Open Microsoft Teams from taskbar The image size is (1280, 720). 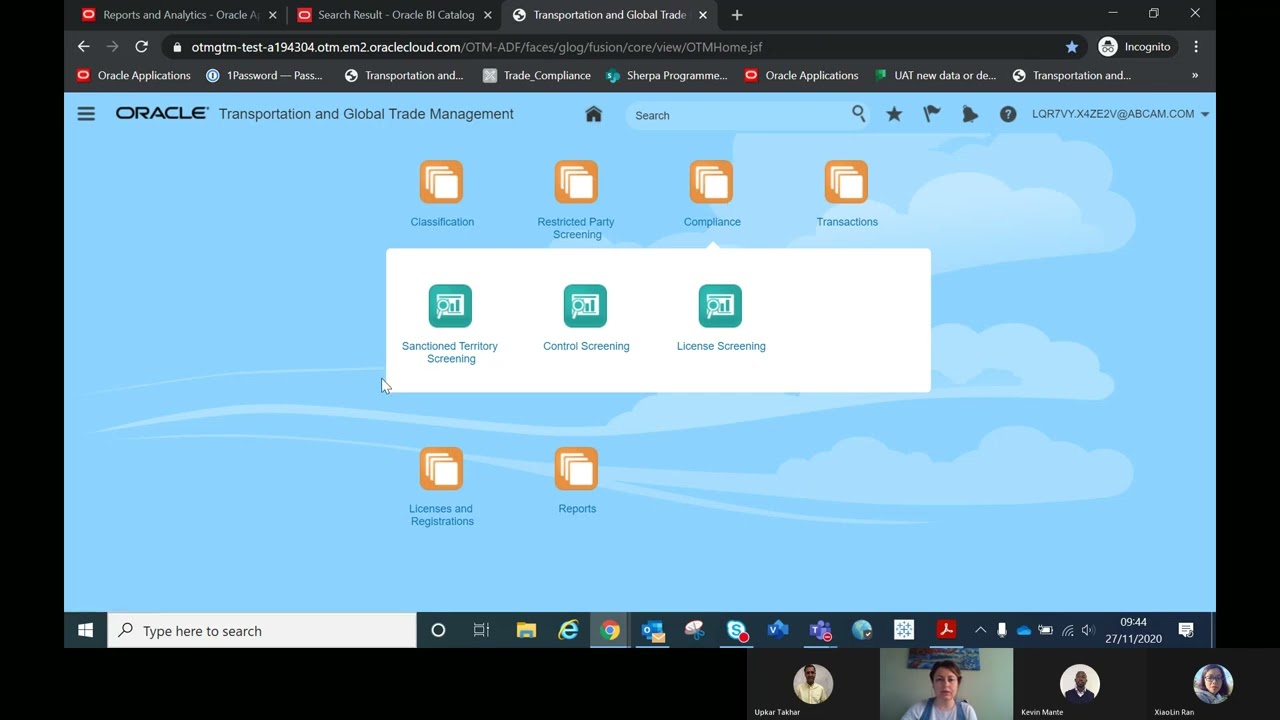point(821,630)
